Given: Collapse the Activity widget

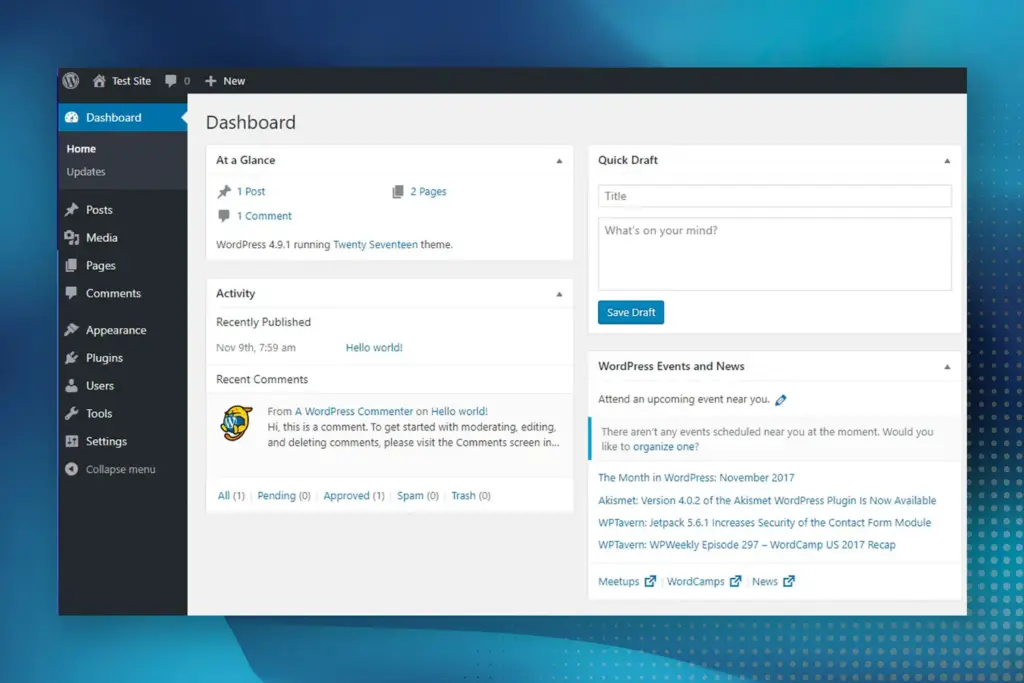Looking at the screenshot, I should (x=561, y=293).
